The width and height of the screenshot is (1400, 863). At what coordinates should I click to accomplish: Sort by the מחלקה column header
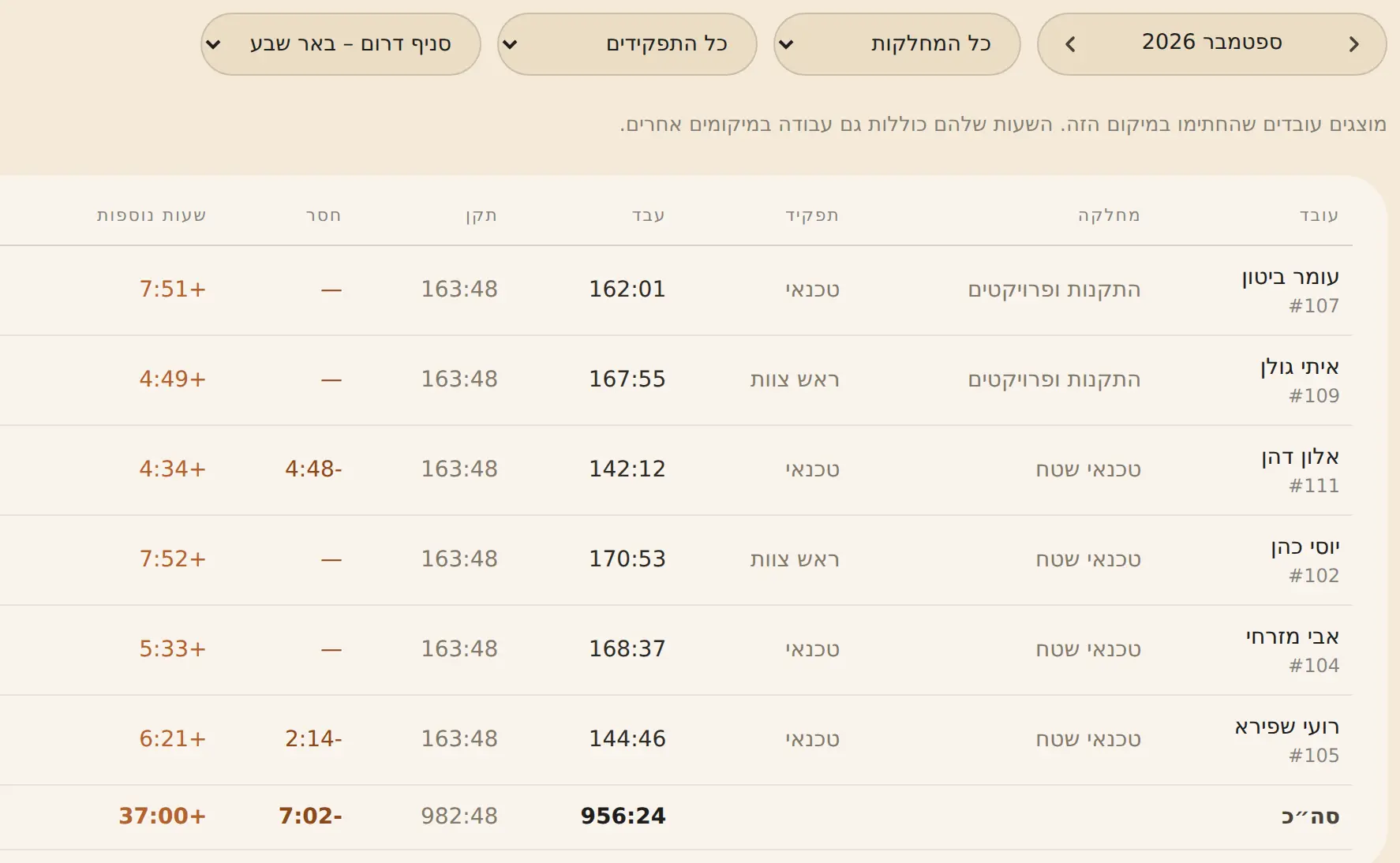(x=1109, y=215)
